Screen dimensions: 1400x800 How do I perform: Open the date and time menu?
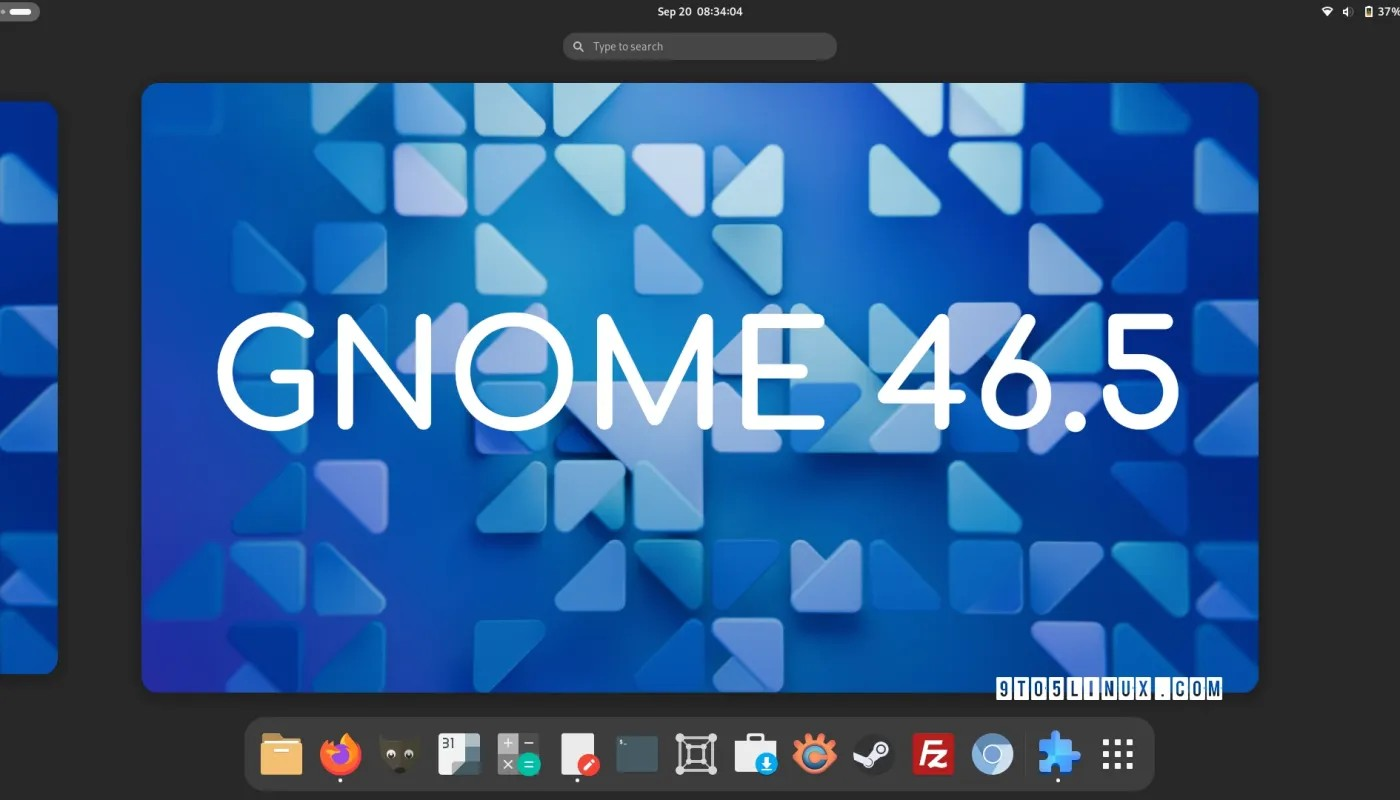click(x=699, y=11)
